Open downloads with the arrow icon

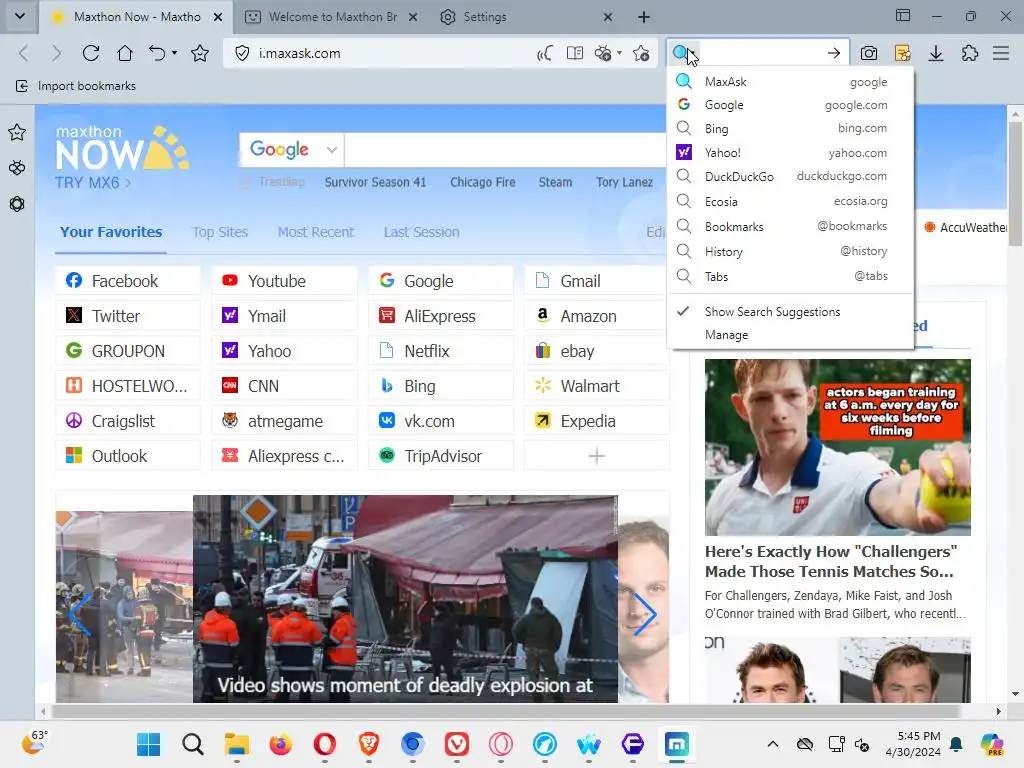[x=936, y=53]
